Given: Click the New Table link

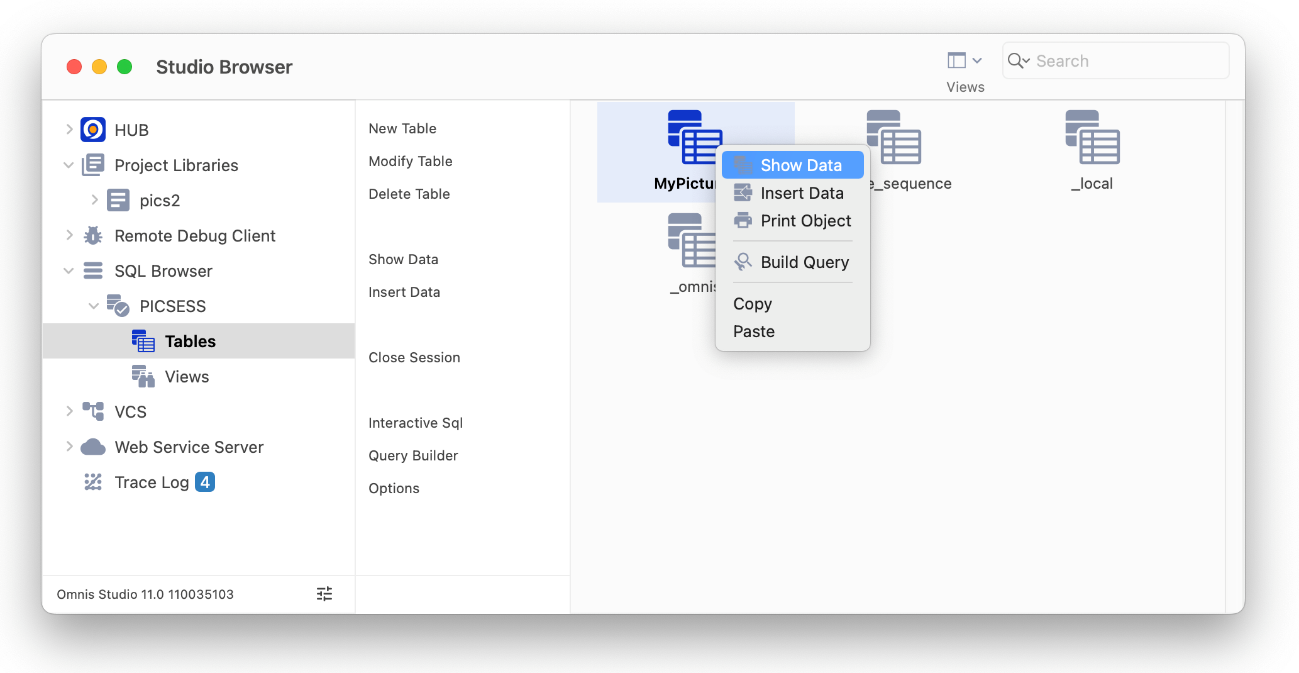Looking at the screenshot, I should click(x=402, y=128).
